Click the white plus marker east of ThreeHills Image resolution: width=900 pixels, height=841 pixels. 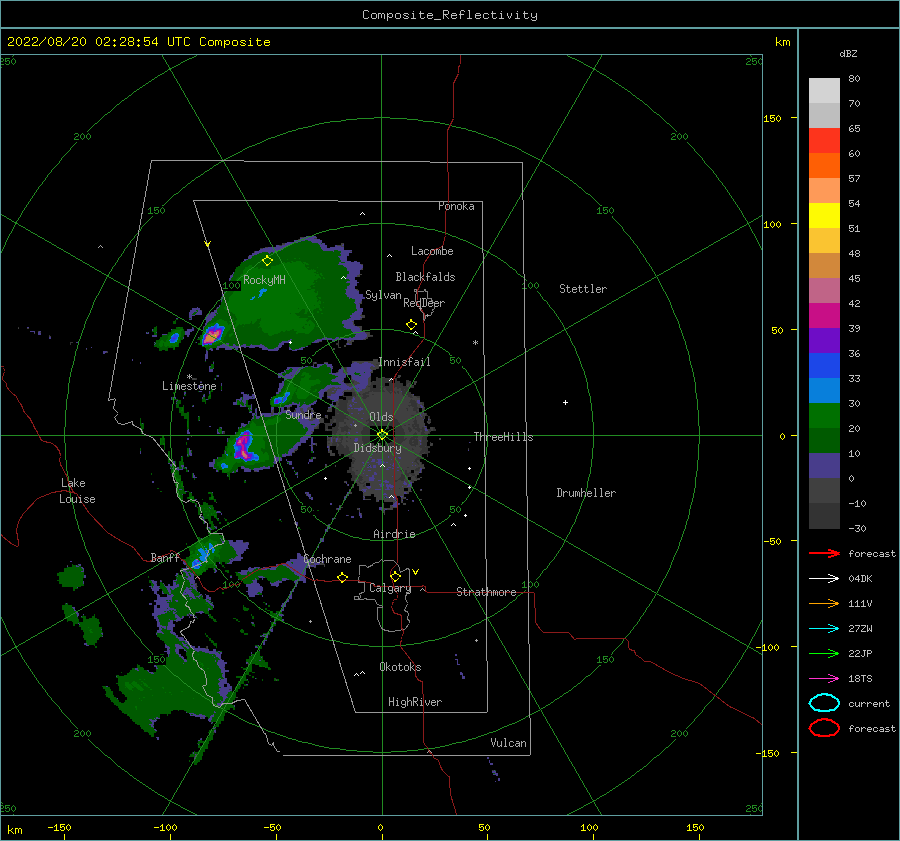tap(565, 402)
